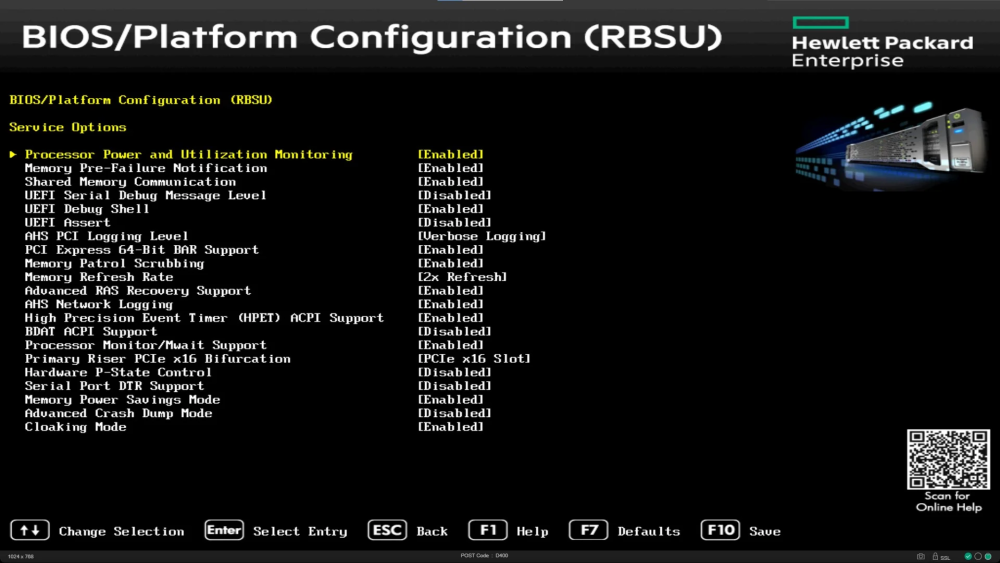
Task: Click the screenshot capture camera icon in status bar
Action: coord(920,557)
